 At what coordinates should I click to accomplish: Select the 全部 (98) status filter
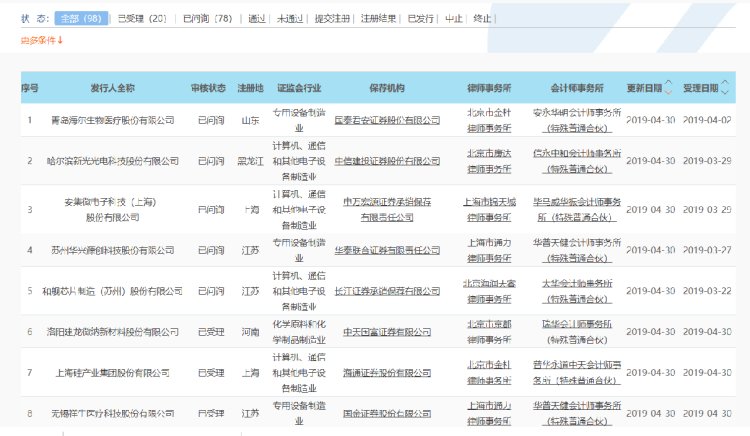(82, 18)
